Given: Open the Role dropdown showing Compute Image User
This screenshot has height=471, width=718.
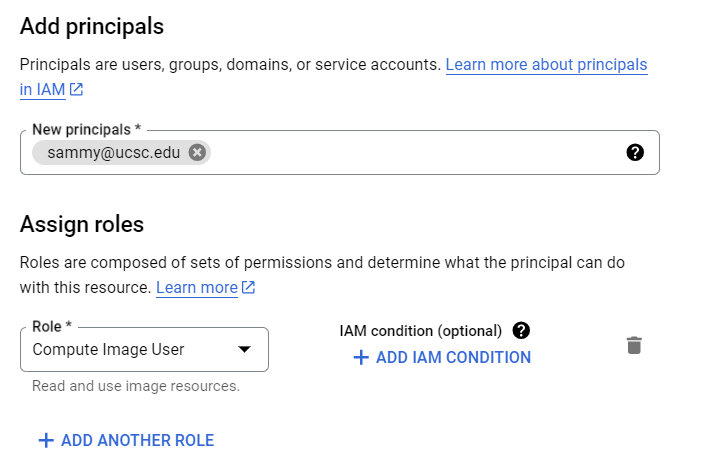Looking at the screenshot, I should [x=130, y=350].
